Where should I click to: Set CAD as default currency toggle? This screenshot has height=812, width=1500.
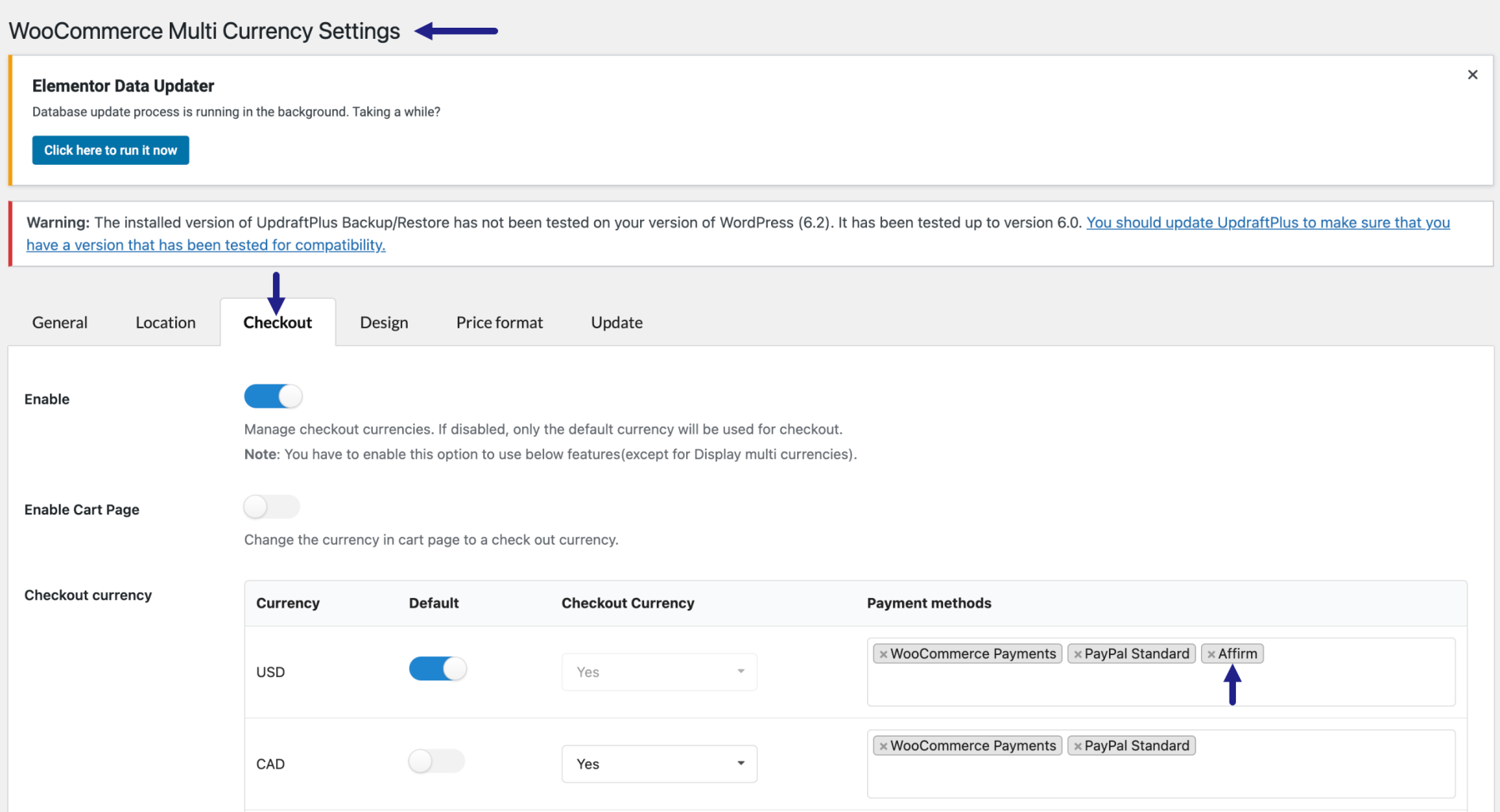tap(436, 761)
